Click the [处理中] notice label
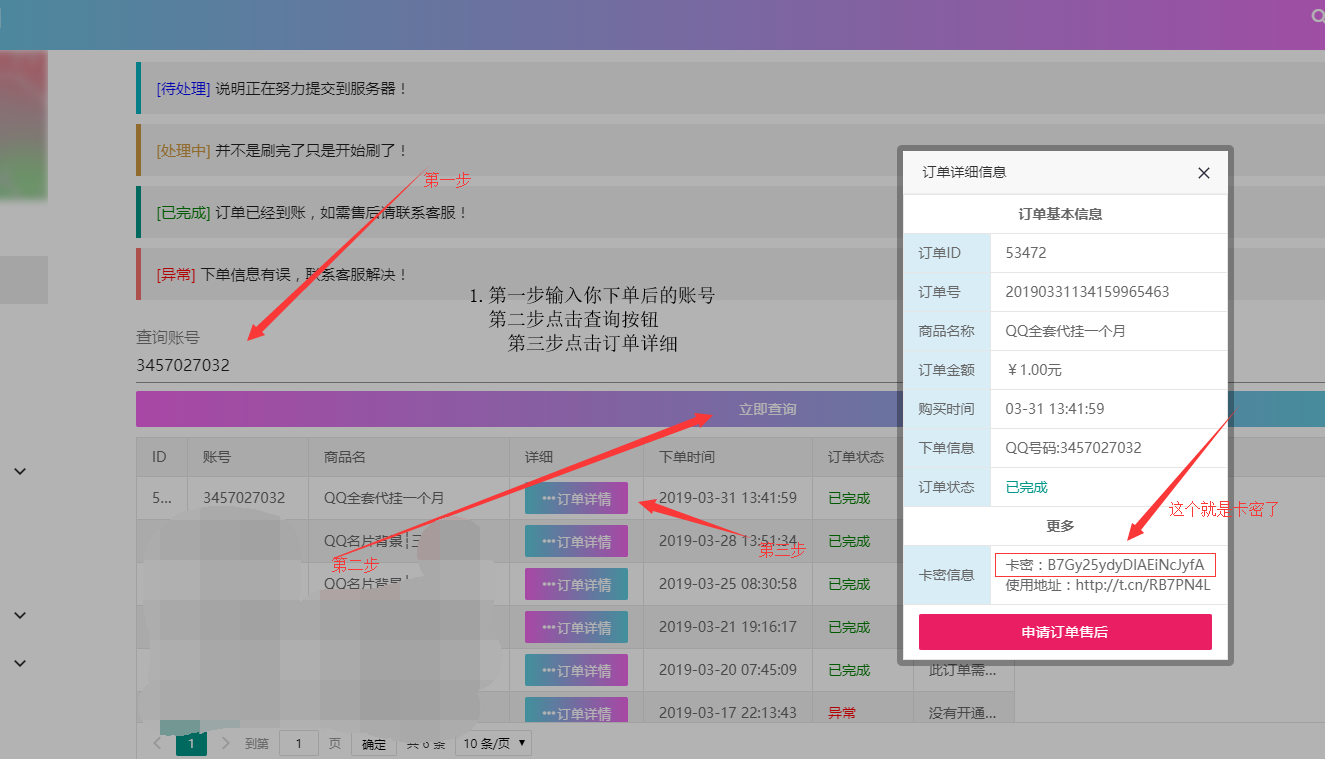The width and height of the screenshot is (1325, 759). coord(183,151)
